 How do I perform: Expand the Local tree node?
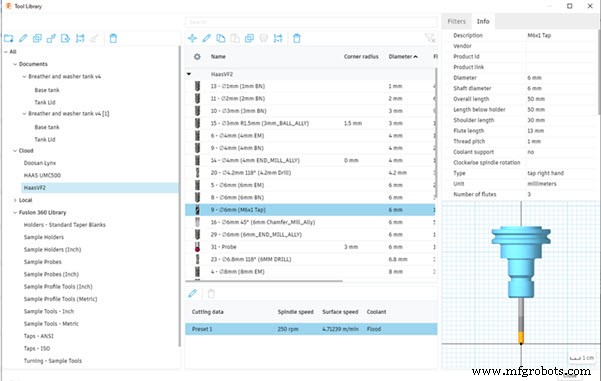[x=15, y=200]
